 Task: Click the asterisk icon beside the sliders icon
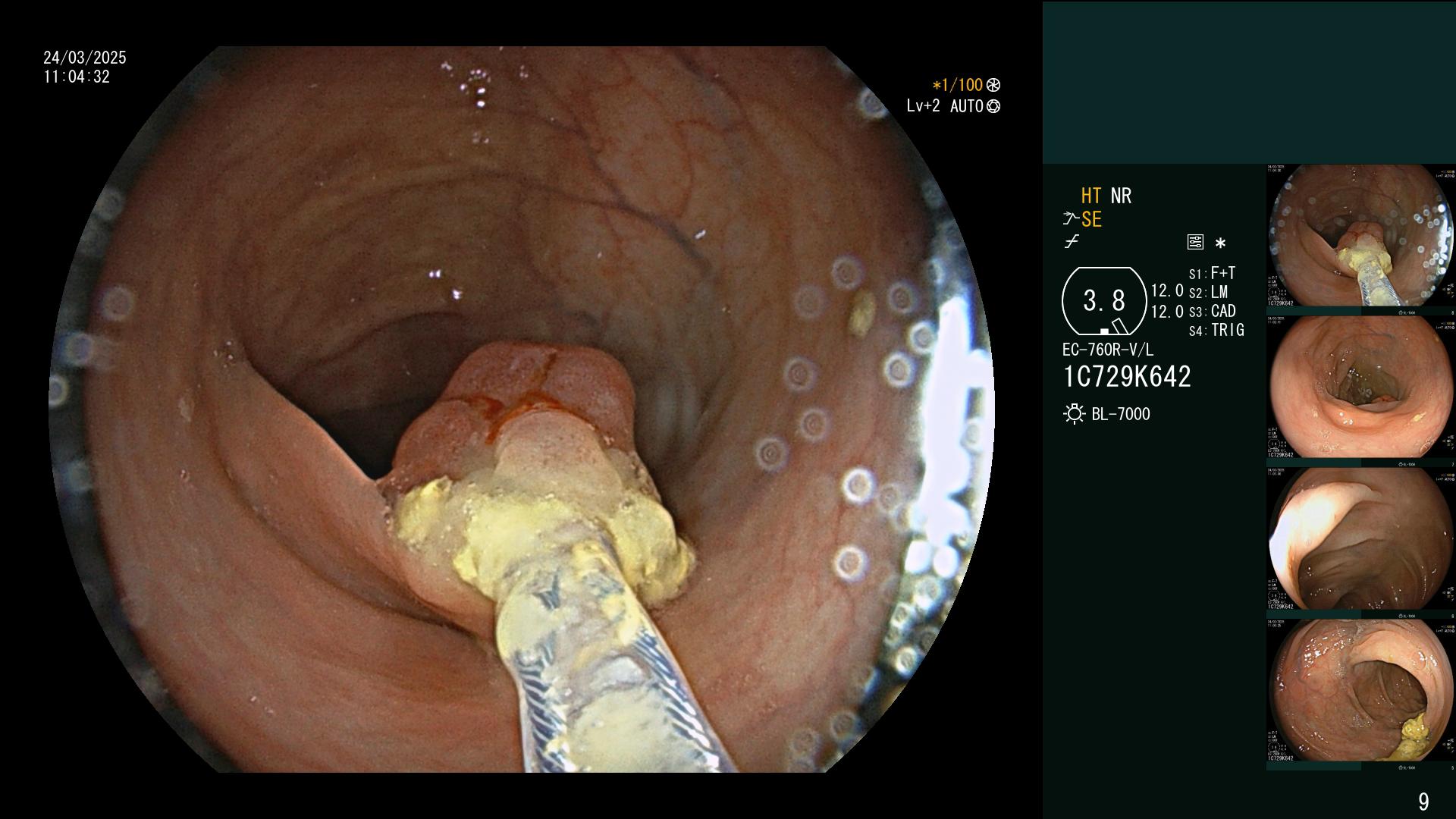(x=1220, y=243)
